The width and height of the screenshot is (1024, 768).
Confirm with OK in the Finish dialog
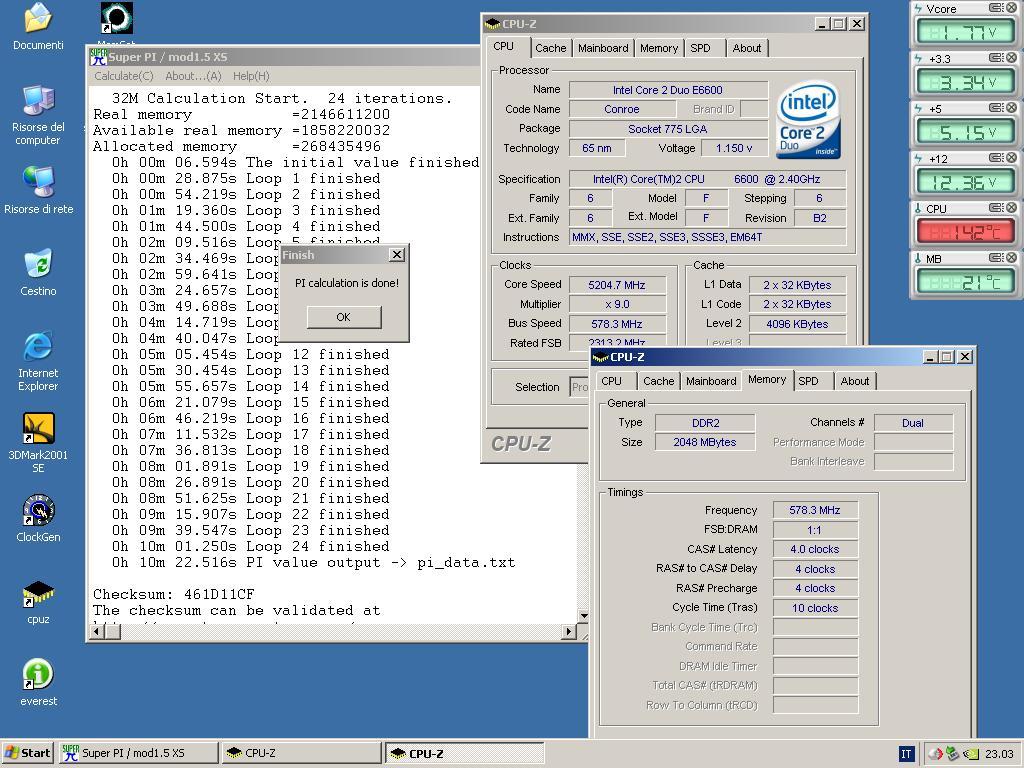[x=344, y=317]
